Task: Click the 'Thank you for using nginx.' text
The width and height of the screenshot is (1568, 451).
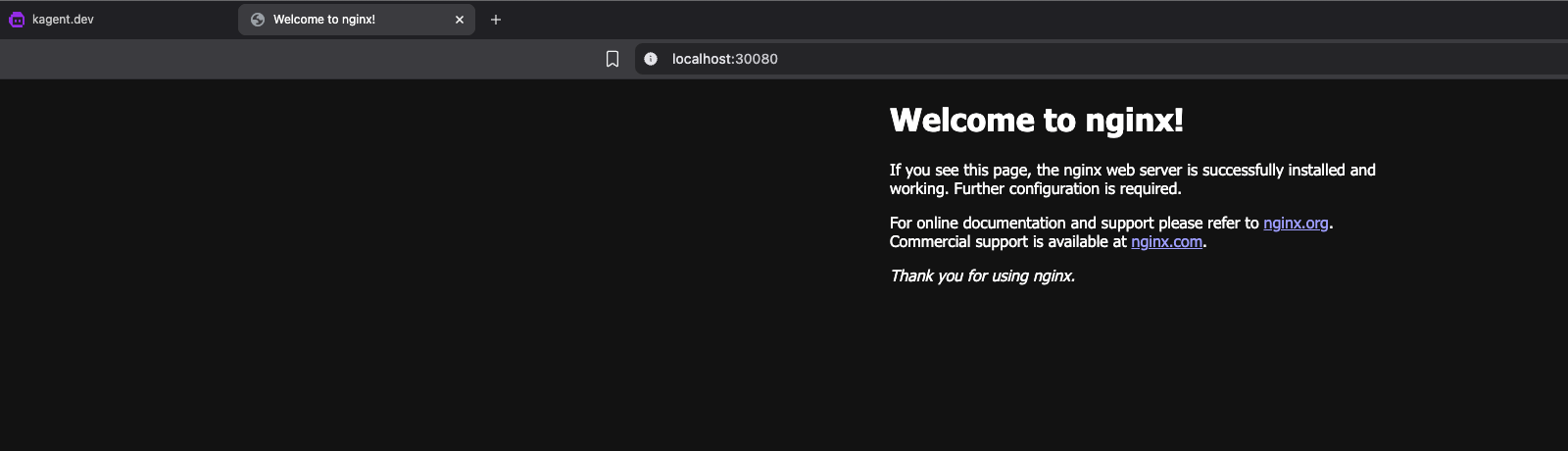Action: pyautogui.click(x=982, y=276)
